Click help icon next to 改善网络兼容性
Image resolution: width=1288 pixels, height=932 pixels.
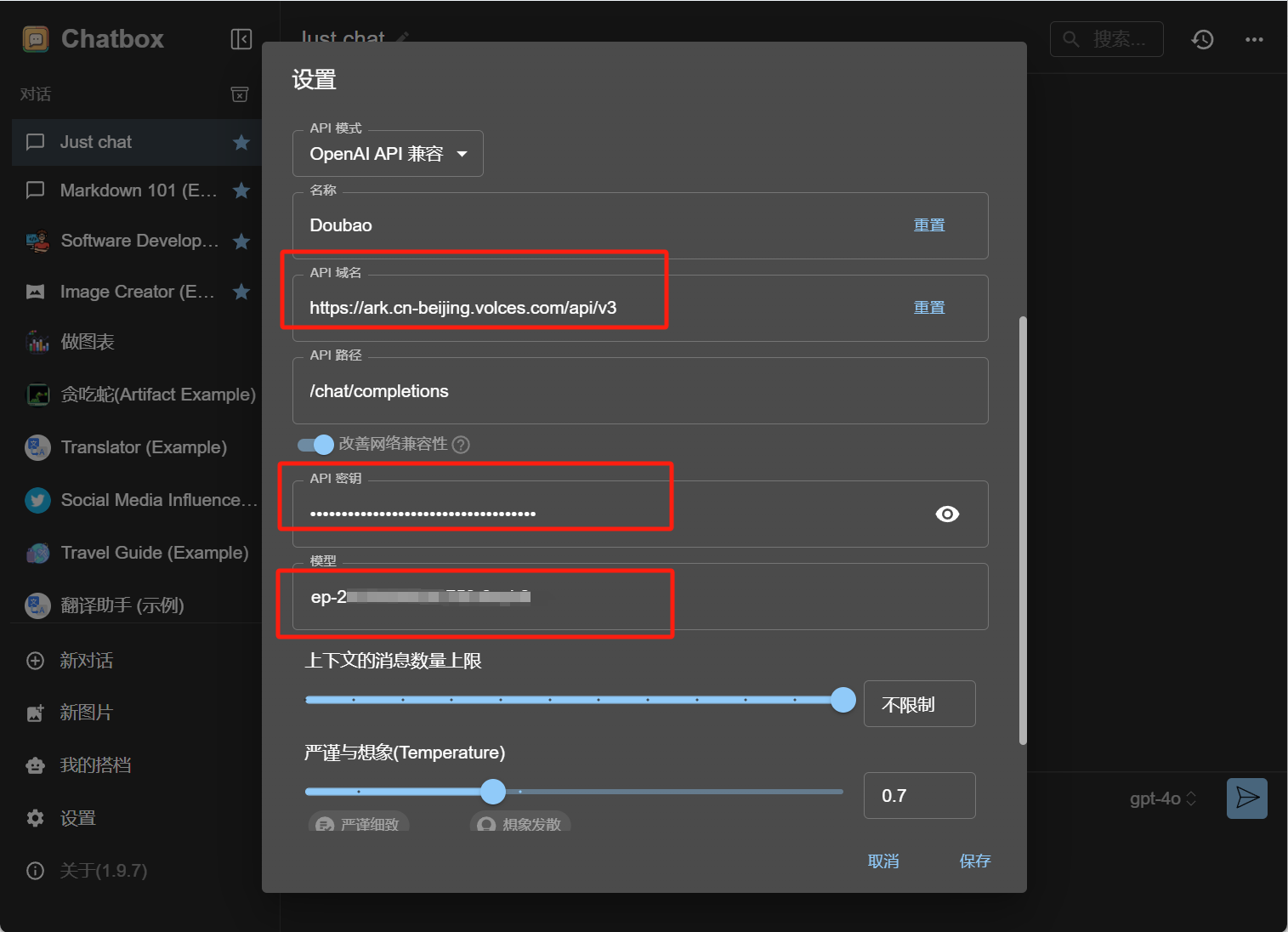point(461,445)
